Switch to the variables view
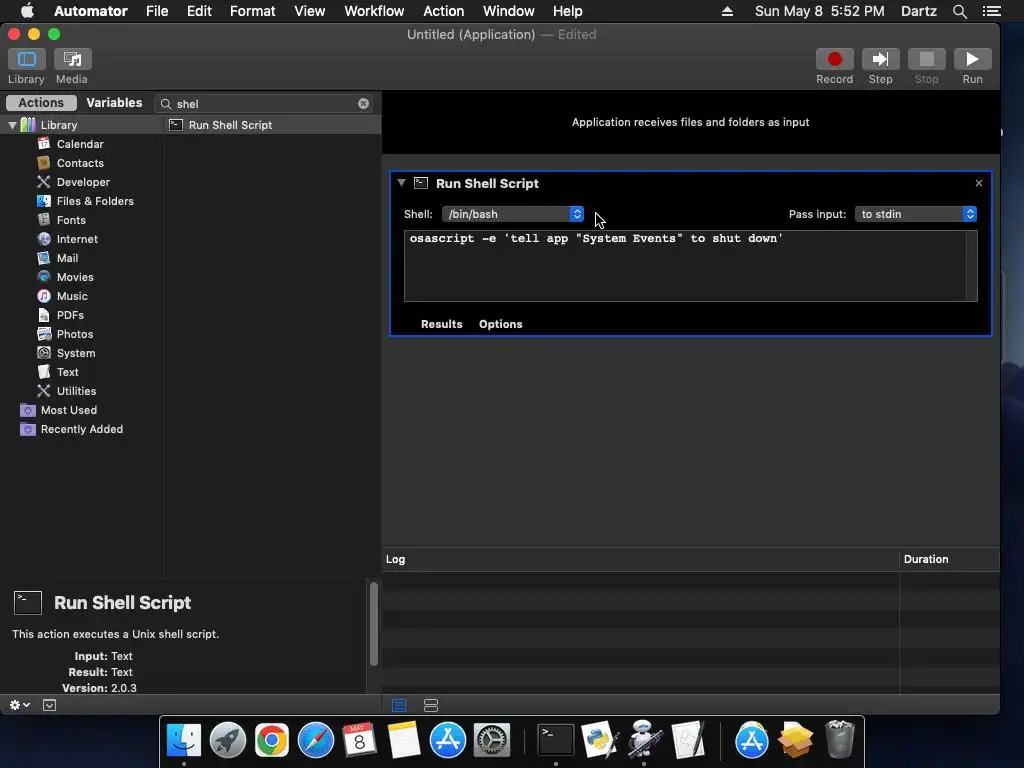The image size is (1024, 768). tap(431, 705)
